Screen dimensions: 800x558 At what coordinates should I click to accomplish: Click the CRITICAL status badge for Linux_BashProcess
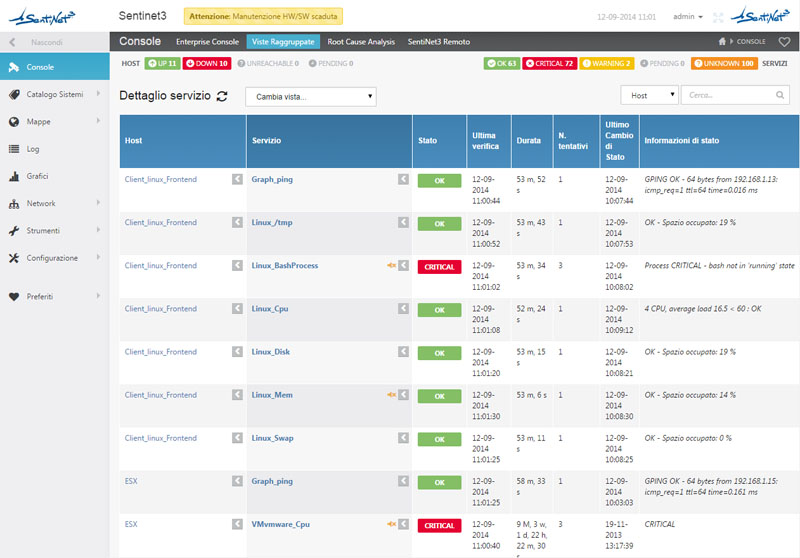[x=439, y=267]
